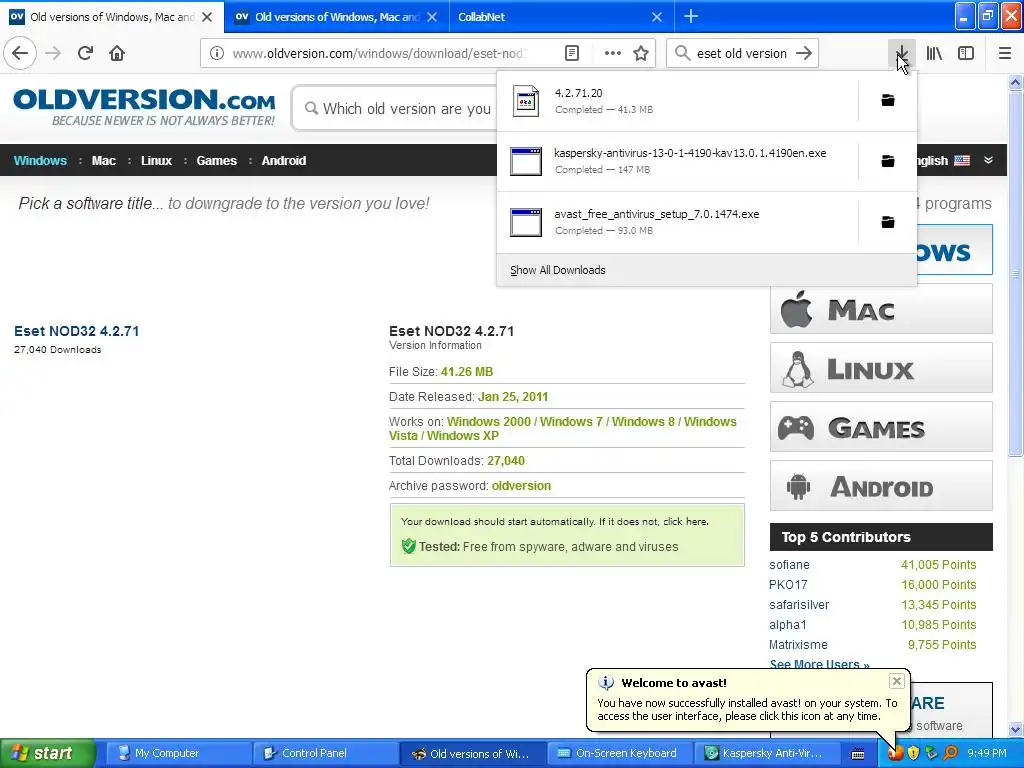
Task: Click the eset old version search box
Action: pyautogui.click(x=741, y=54)
